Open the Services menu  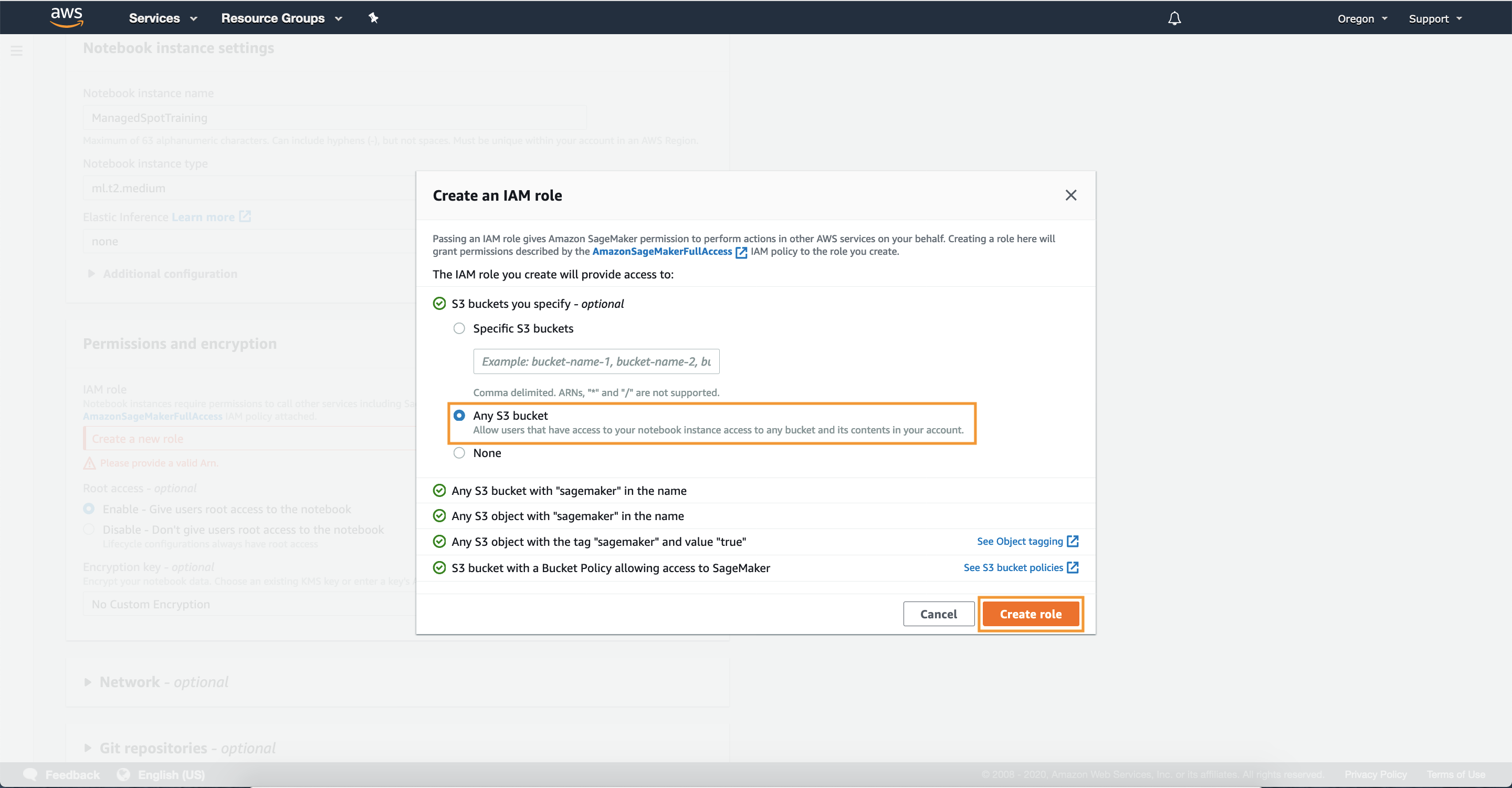(x=163, y=18)
